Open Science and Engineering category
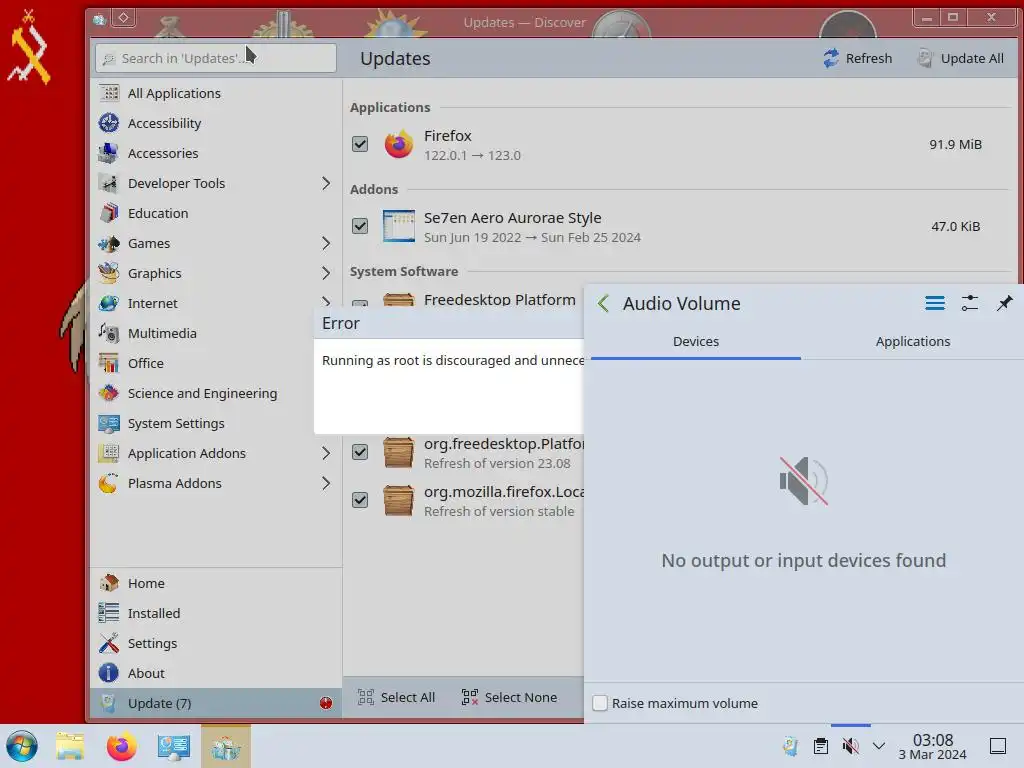 click(216, 394)
